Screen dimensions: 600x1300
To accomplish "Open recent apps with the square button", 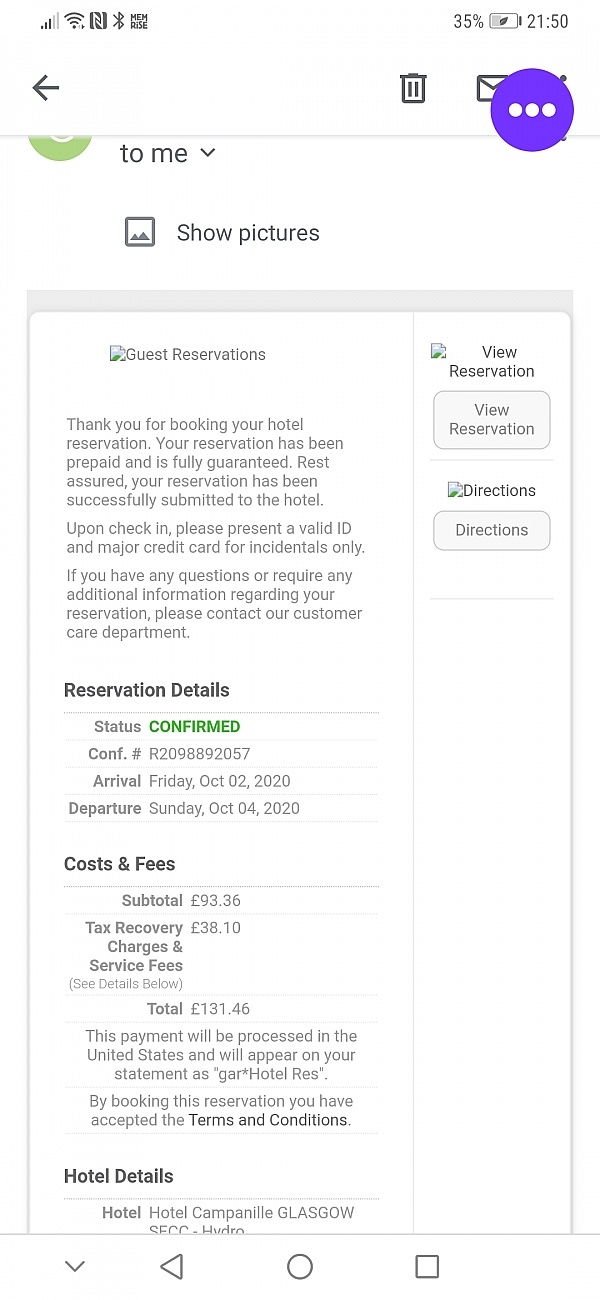I will 427,1265.
